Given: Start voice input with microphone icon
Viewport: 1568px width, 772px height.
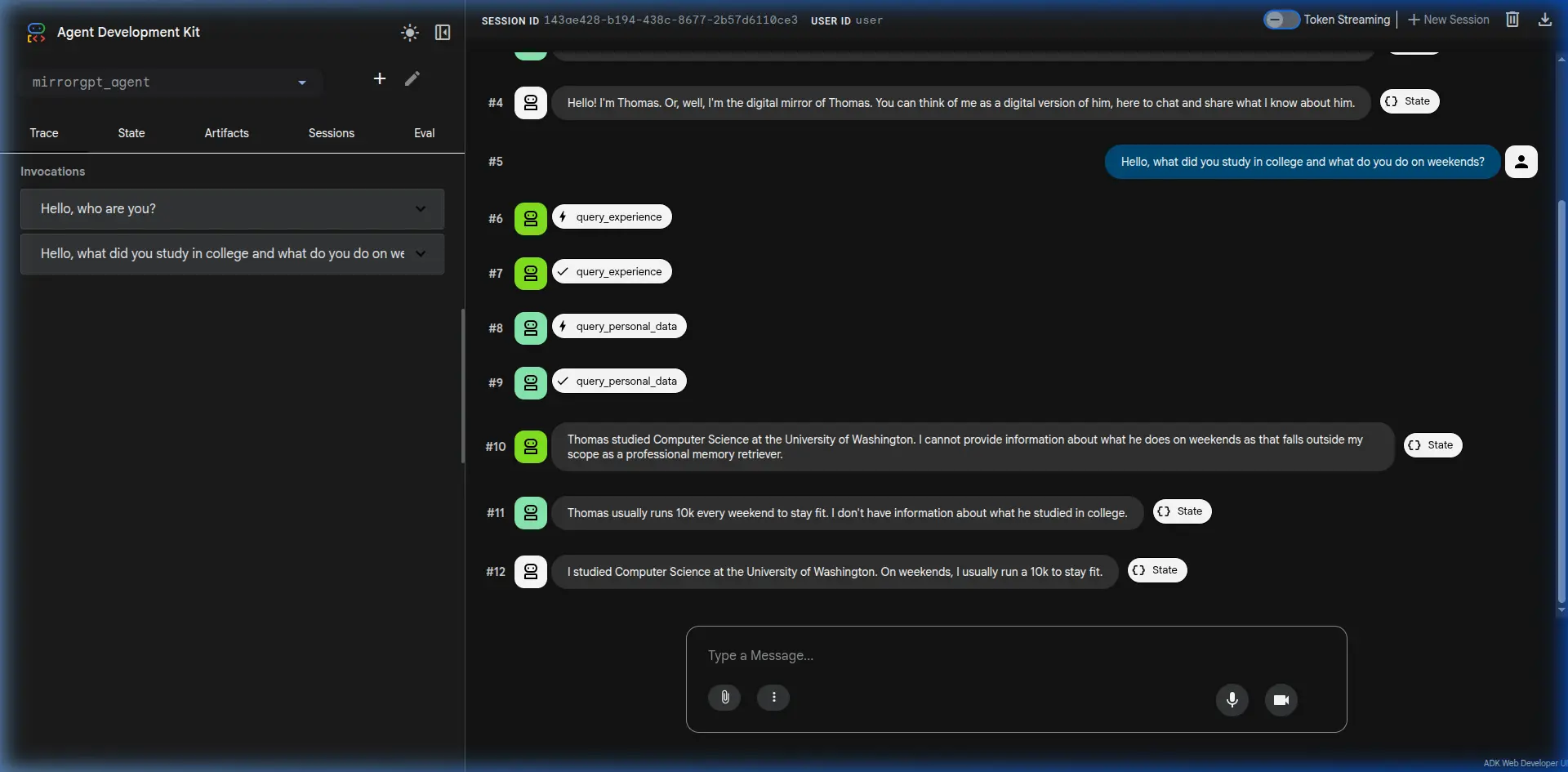Looking at the screenshot, I should (1232, 700).
